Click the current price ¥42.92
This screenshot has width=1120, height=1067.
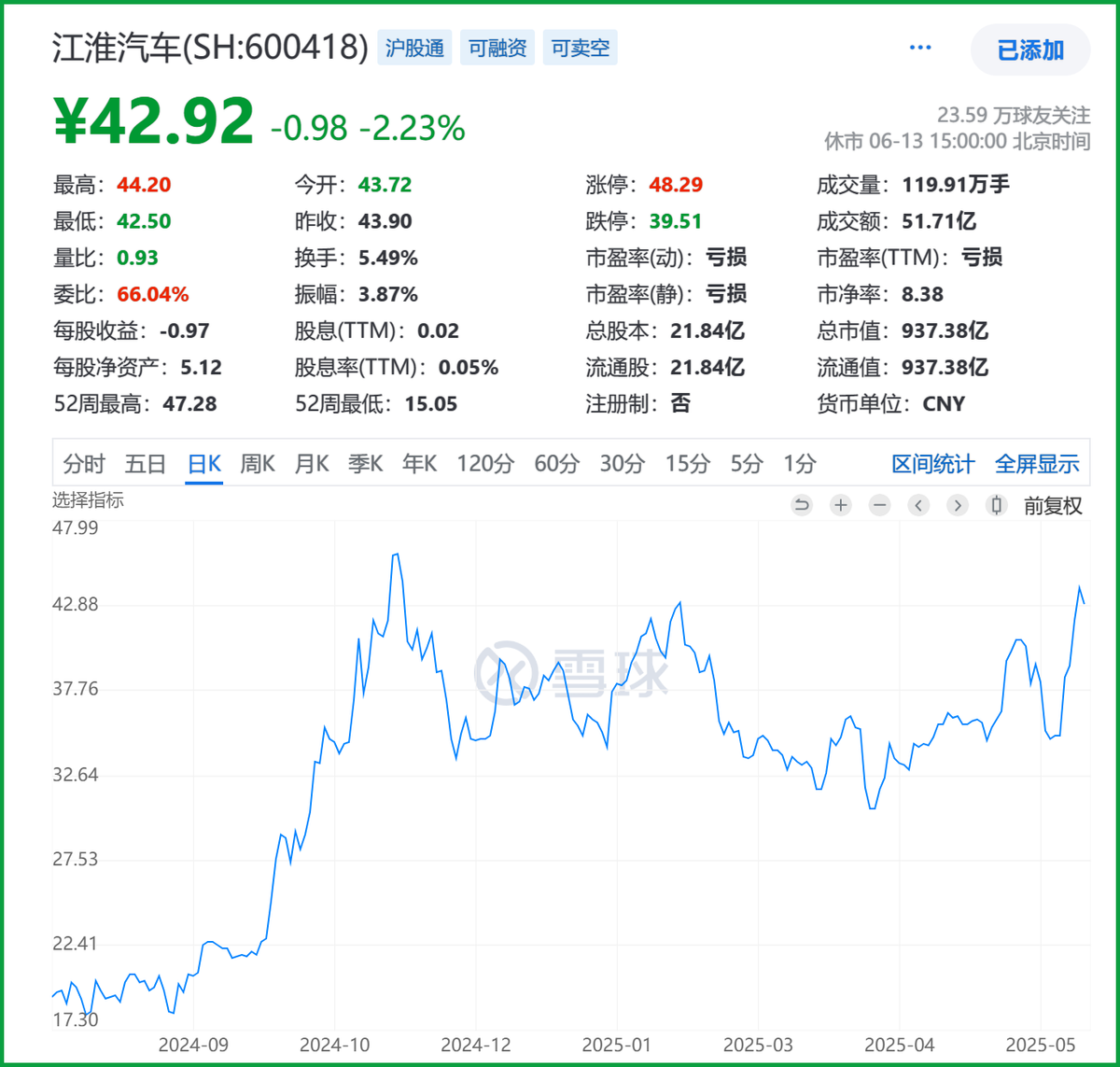coord(154,120)
